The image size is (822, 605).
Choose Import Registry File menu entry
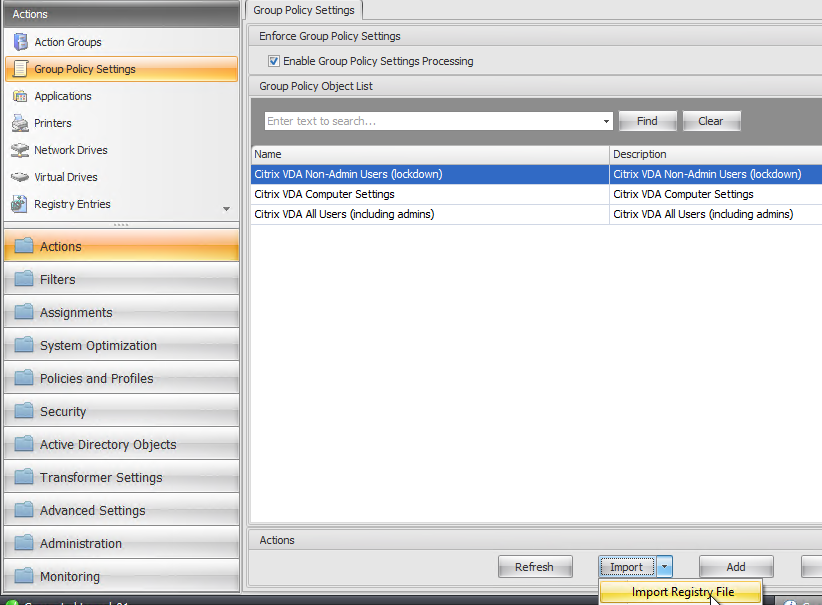click(x=680, y=592)
